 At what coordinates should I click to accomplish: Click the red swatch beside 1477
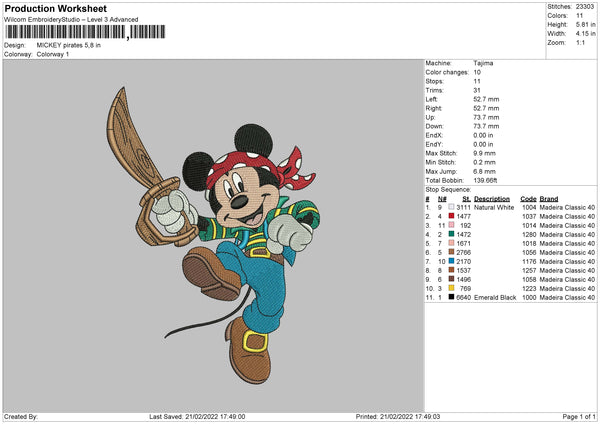pyautogui.click(x=452, y=216)
